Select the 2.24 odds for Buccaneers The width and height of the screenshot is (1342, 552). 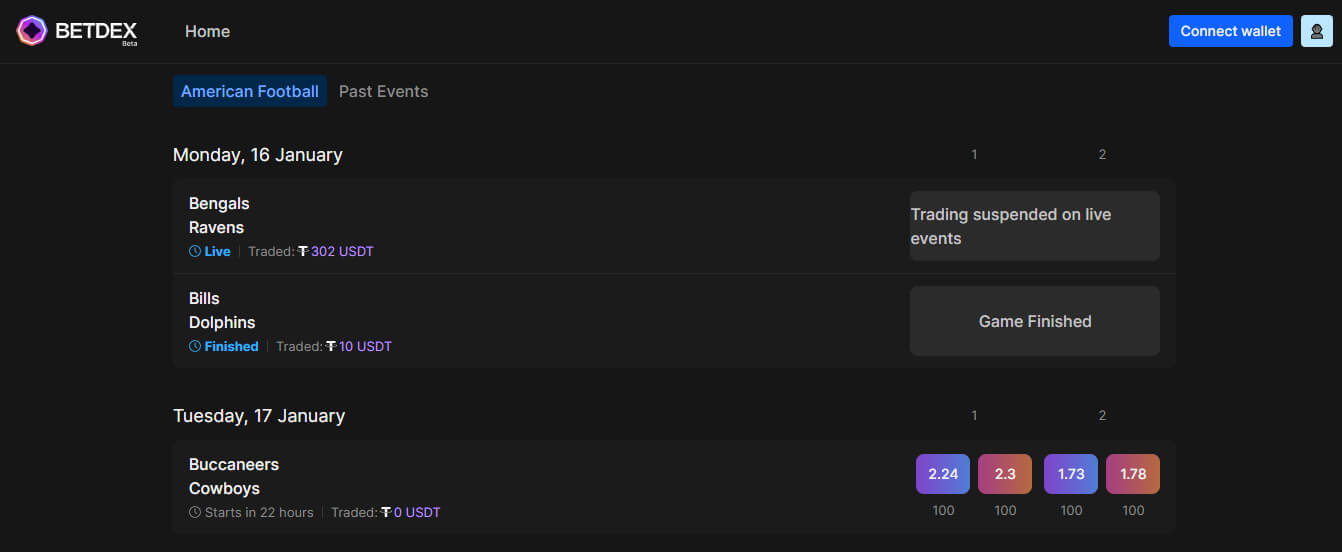tap(943, 474)
